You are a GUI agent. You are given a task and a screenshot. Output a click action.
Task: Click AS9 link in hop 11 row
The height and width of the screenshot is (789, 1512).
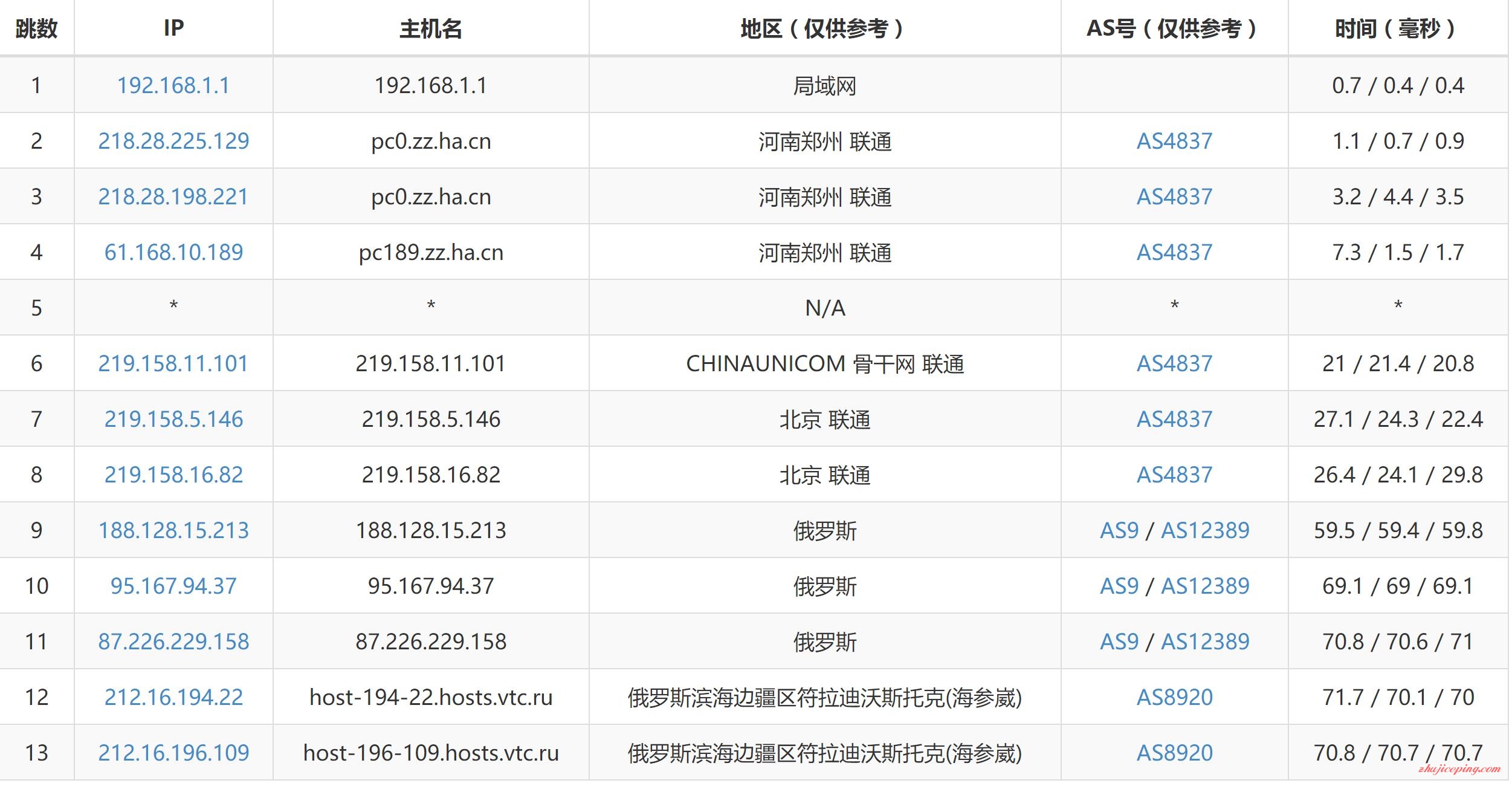coord(1119,641)
